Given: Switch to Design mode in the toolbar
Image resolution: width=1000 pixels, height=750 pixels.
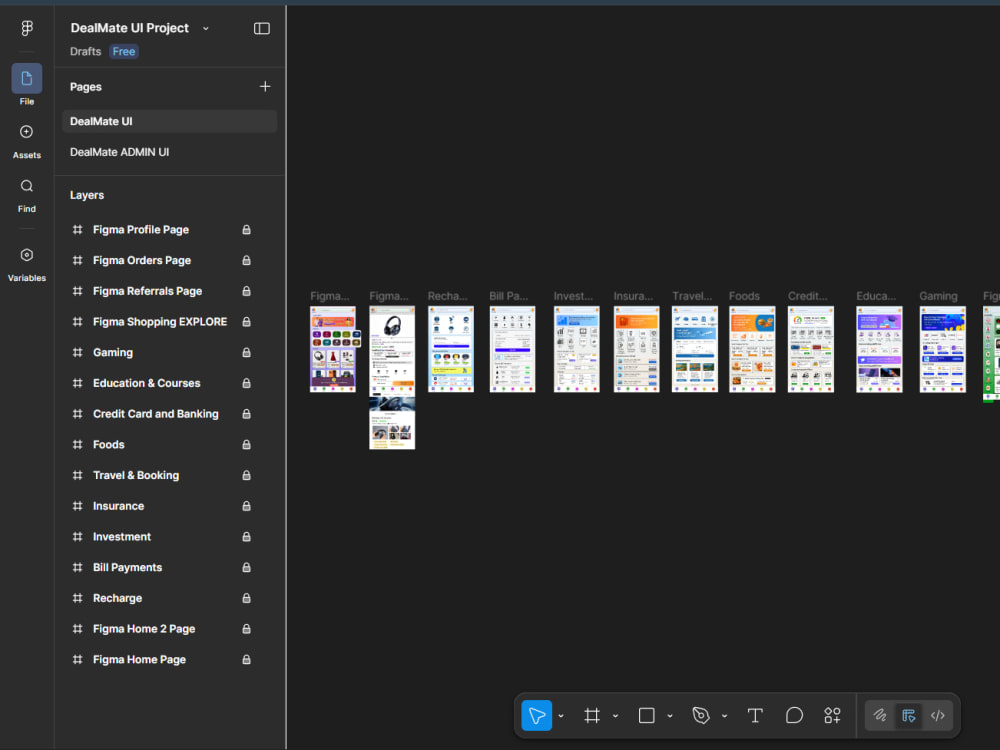Looking at the screenshot, I should pyautogui.click(x=909, y=716).
